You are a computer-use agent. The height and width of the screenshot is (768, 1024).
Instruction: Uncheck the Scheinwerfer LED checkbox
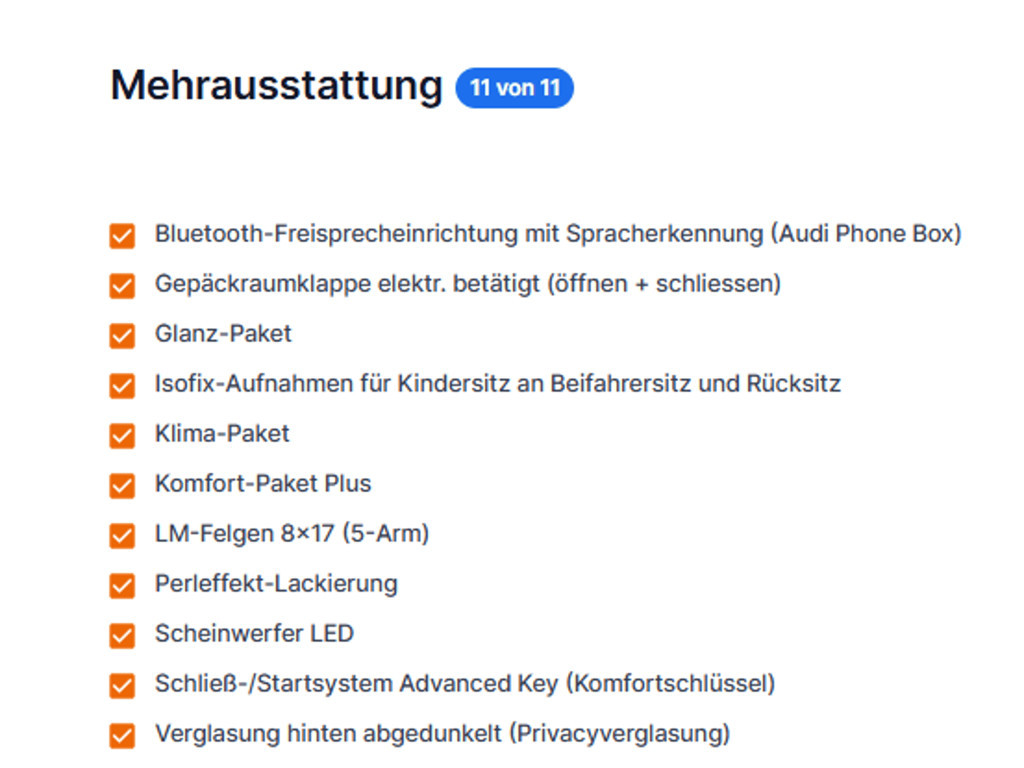(122, 635)
